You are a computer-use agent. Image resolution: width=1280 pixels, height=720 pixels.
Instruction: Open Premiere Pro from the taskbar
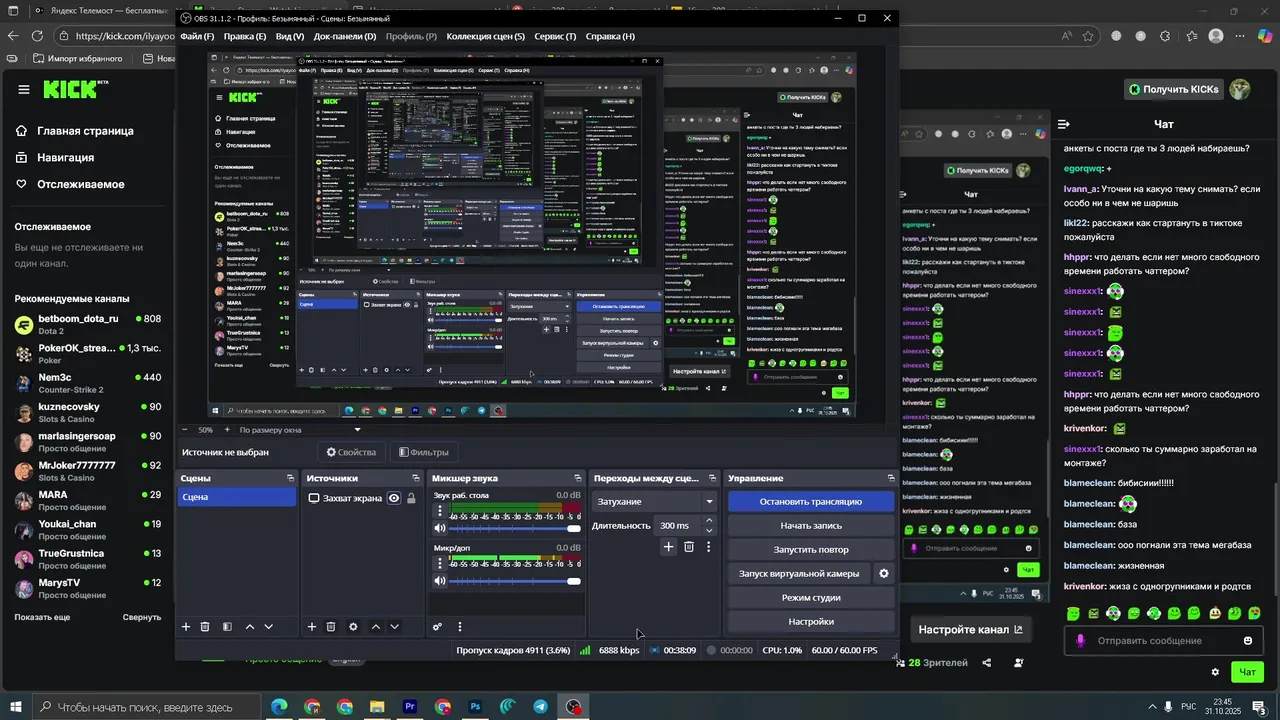410,707
